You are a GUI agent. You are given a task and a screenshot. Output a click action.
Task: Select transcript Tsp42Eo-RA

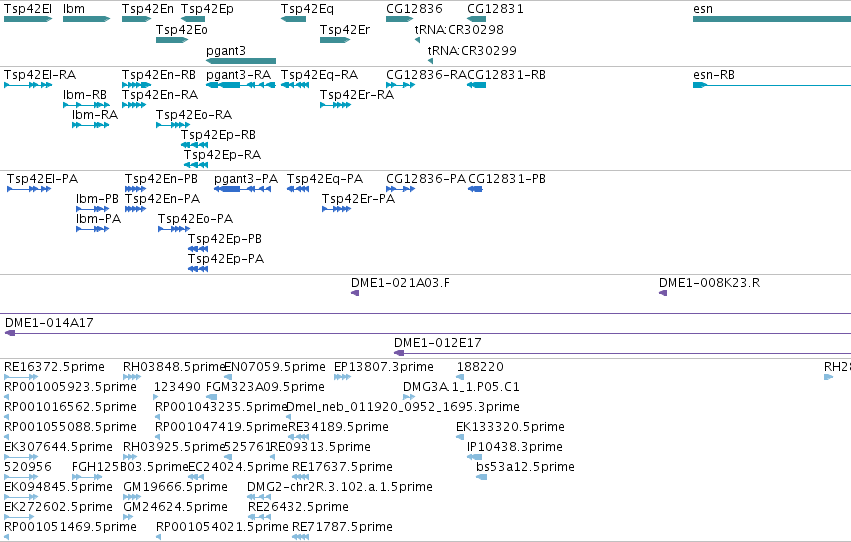[173, 125]
